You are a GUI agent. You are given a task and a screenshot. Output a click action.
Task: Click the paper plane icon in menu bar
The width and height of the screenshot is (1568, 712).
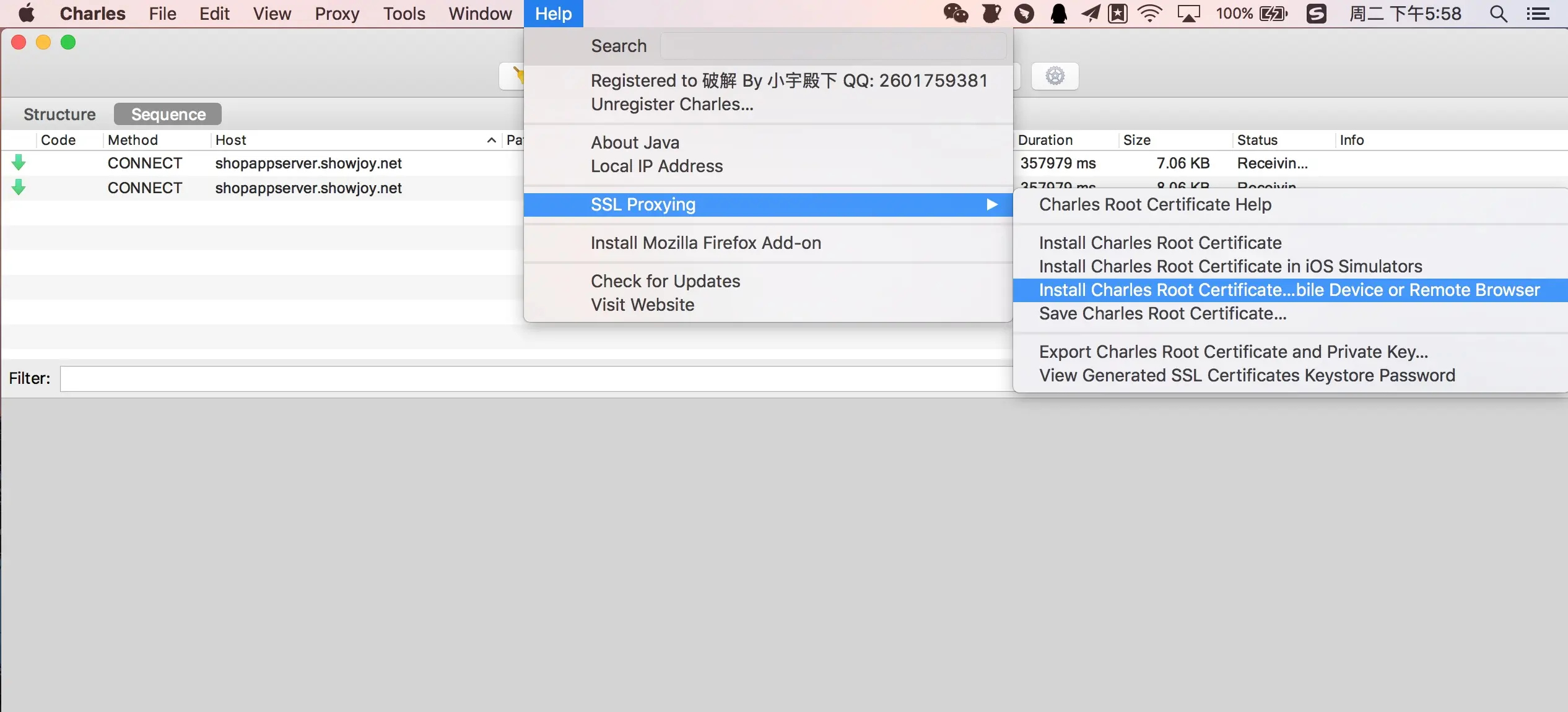[x=1090, y=13]
